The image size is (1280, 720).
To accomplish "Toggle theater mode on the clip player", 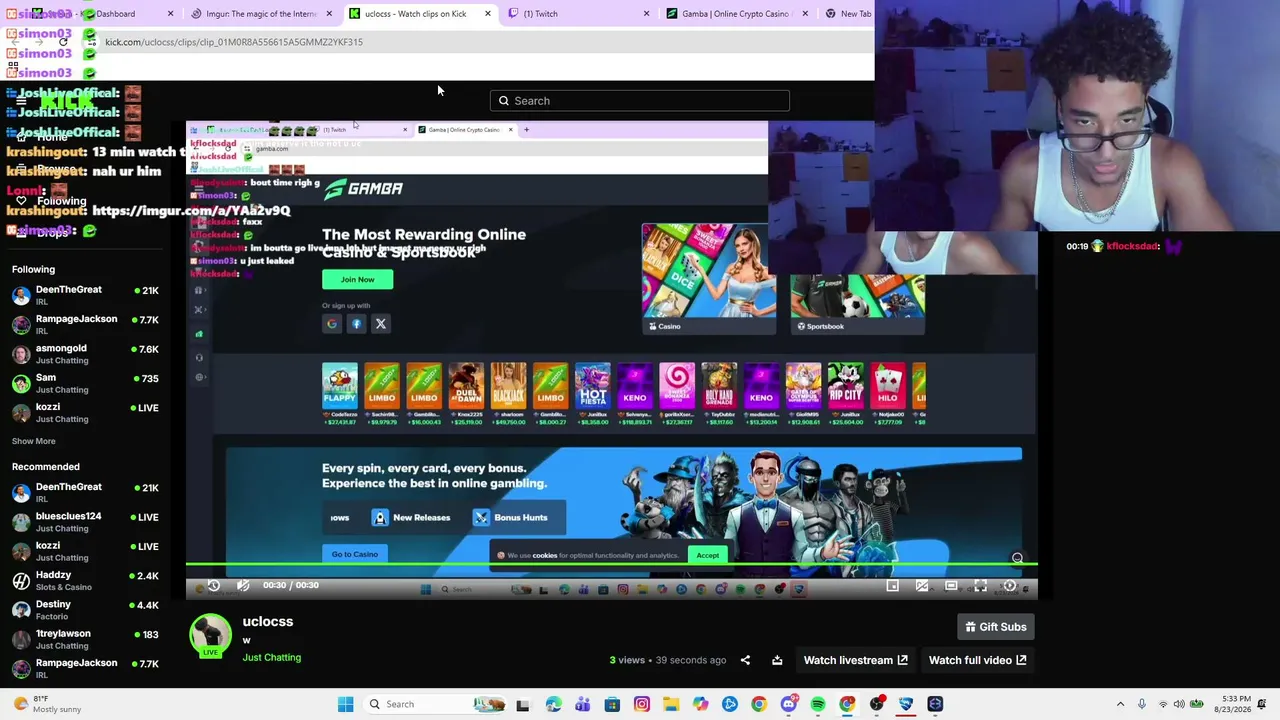I will click(x=951, y=585).
